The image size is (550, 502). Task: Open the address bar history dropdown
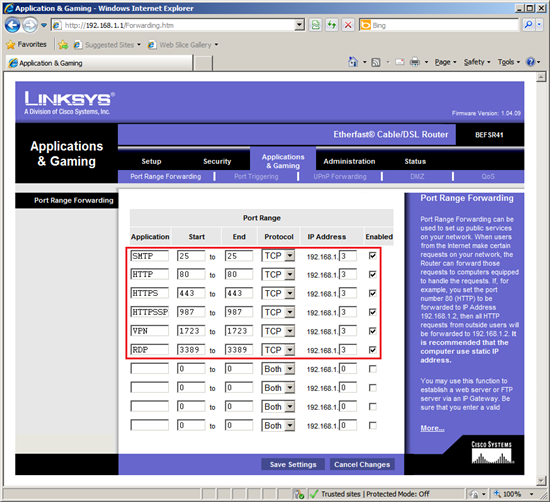tap(299, 25)
